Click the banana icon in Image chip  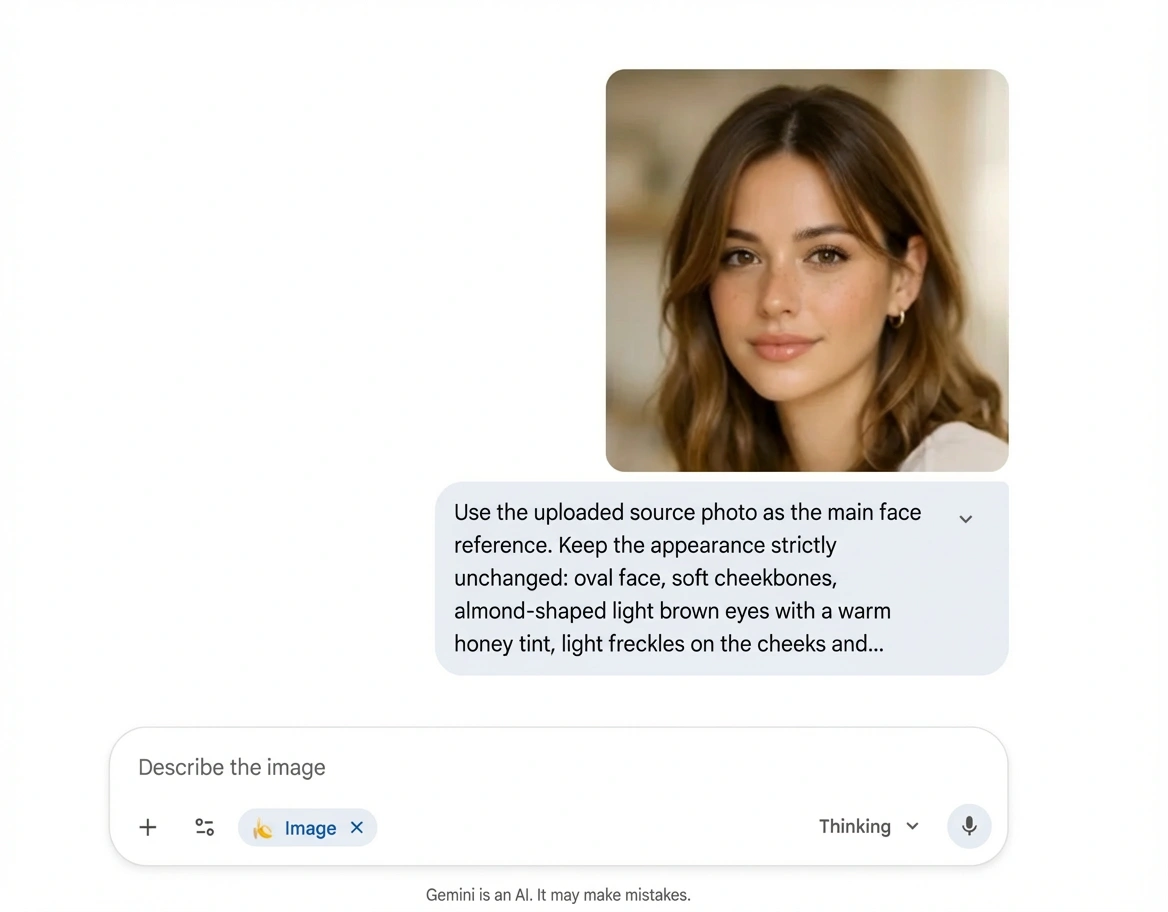pos(263,828)
